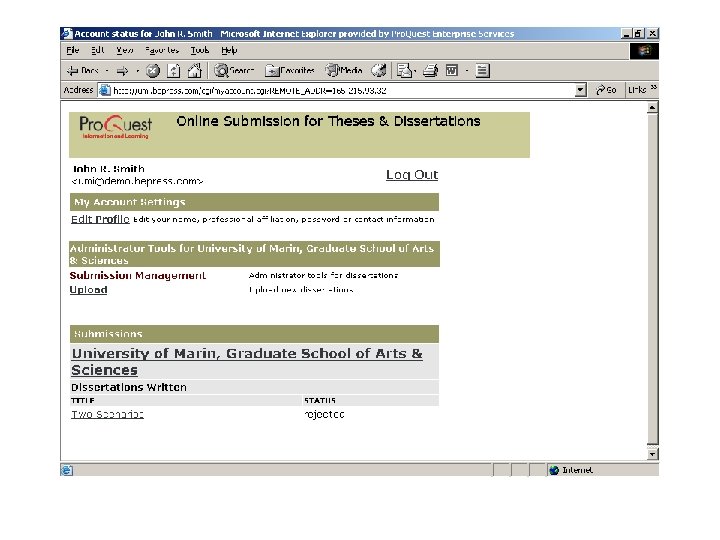Screen dimensions: 720x540
Task: Click the Edit with Word icon
Action: [x=452, y=70]
